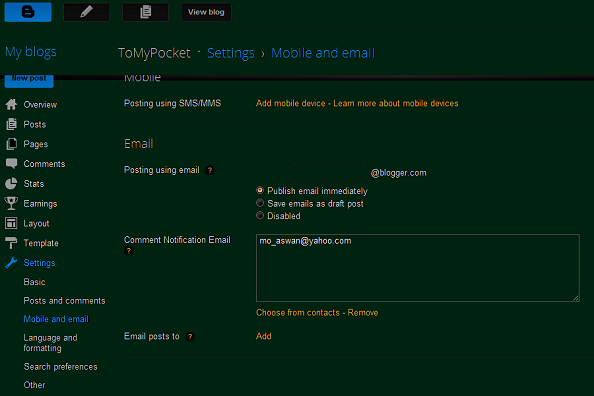Show help for Posting using email

click(x=209, y=170)
